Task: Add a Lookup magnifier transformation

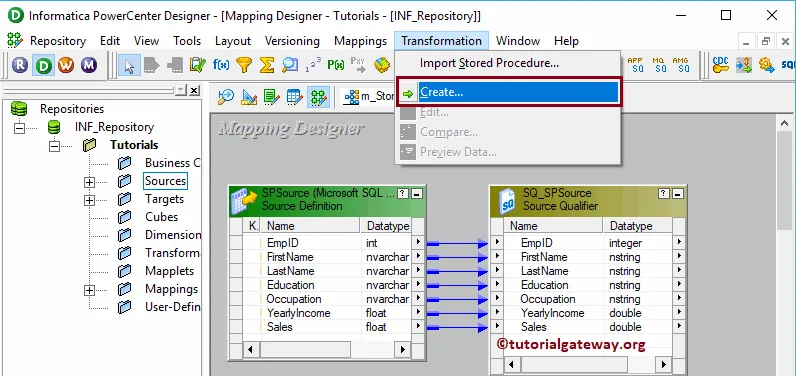Action: point(290,65)
